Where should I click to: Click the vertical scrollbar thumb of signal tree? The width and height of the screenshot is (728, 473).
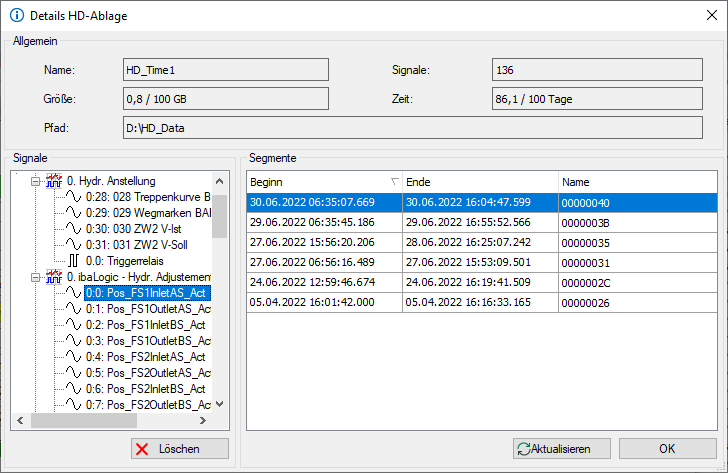pos(220,216)
